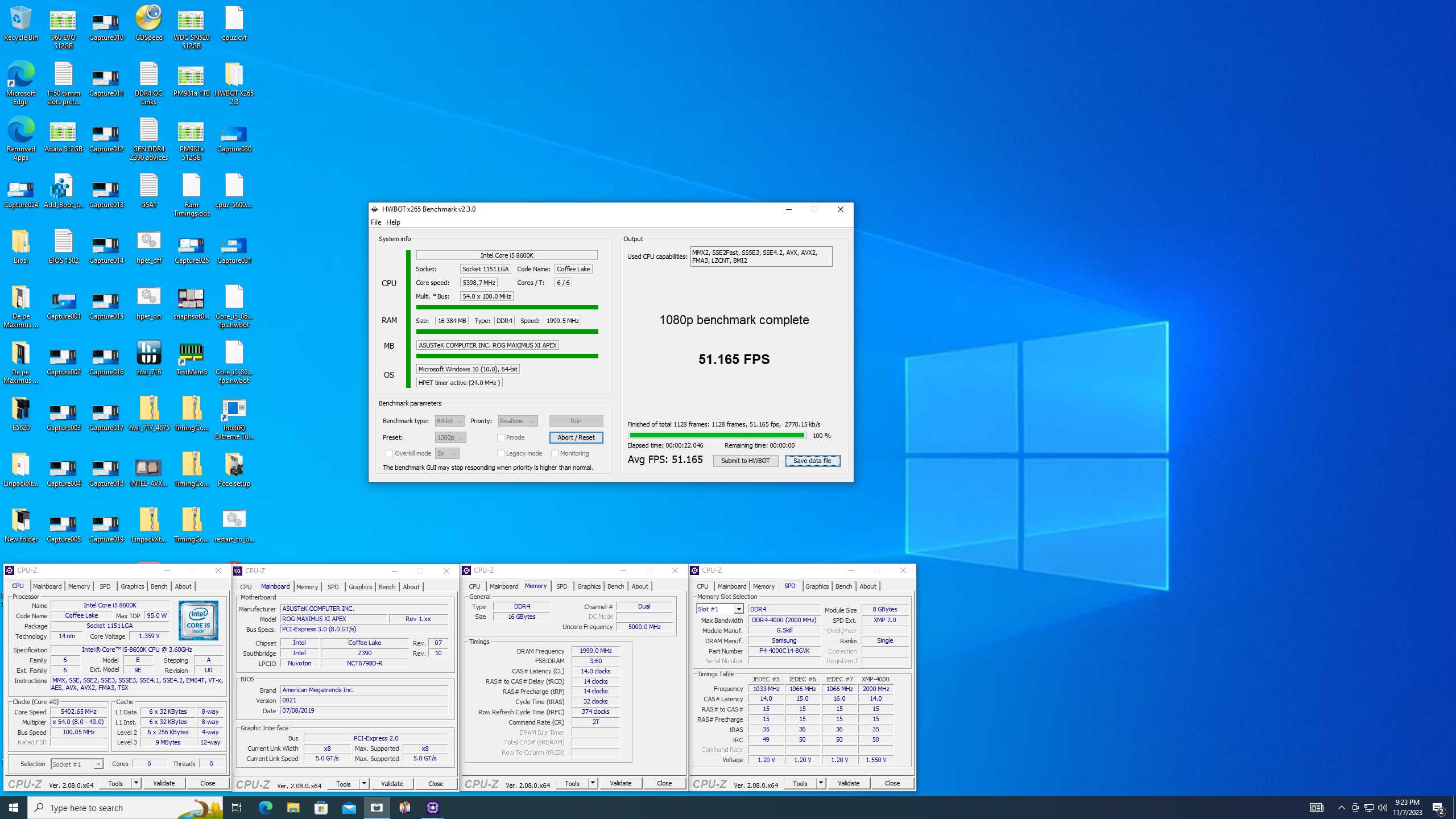1456x819 pixels.
Task: Open the GSAT desktop file
Action: point(148,191)
